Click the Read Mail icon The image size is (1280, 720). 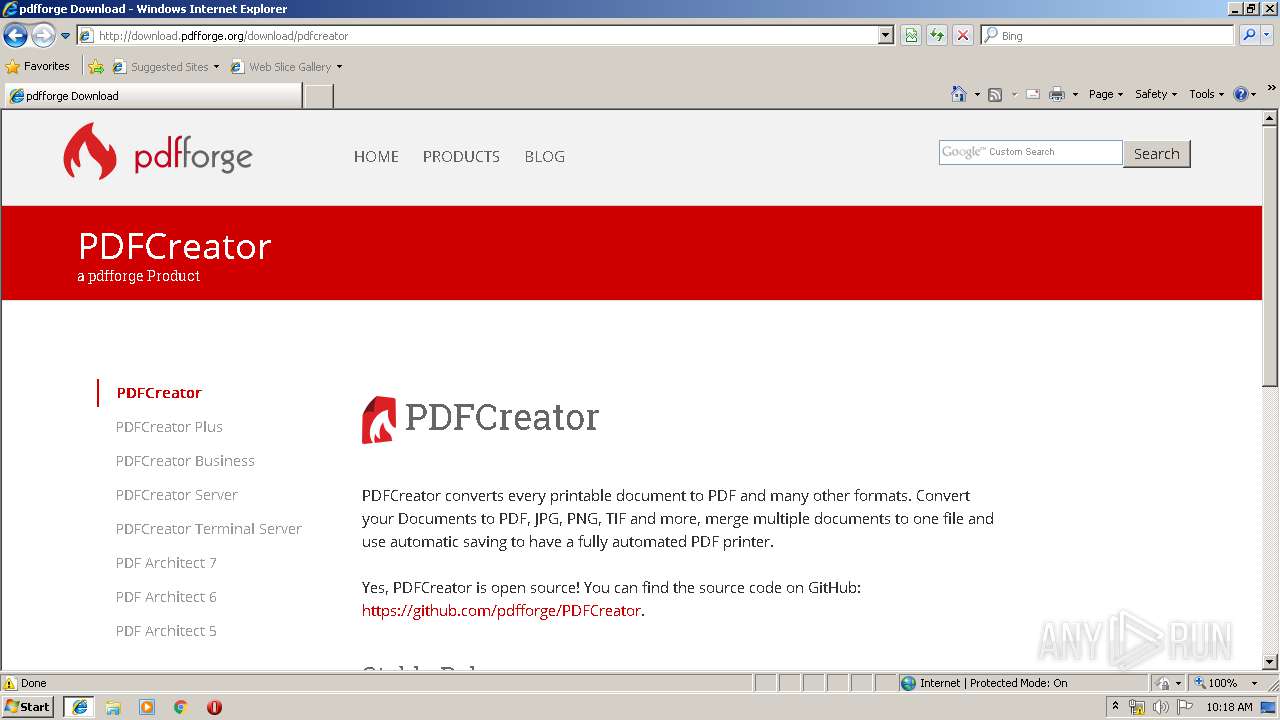[1033, 94]
